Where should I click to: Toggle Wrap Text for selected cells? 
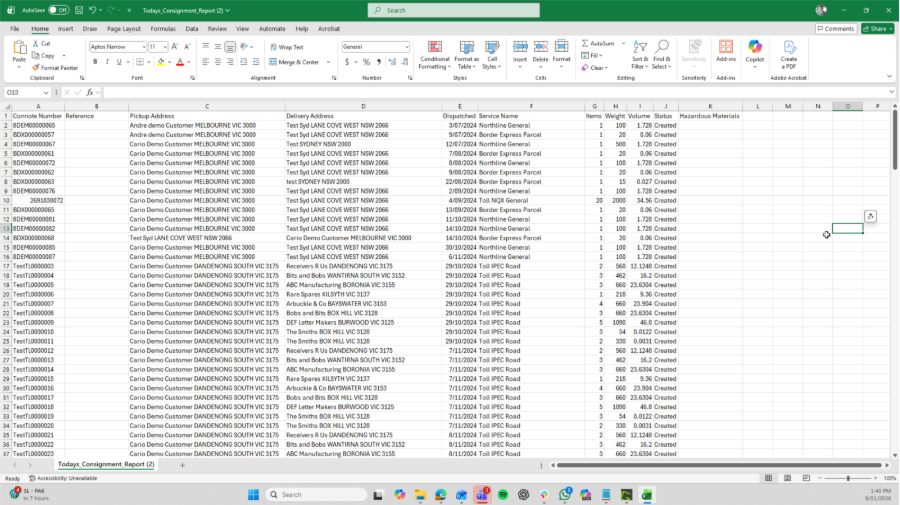point(287,47)
